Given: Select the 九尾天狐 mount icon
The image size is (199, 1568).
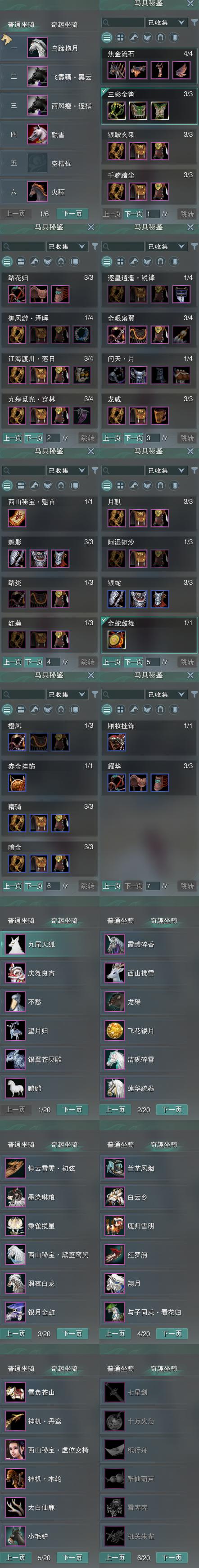Looking at the screenshot, I should [x=14, y=944].
